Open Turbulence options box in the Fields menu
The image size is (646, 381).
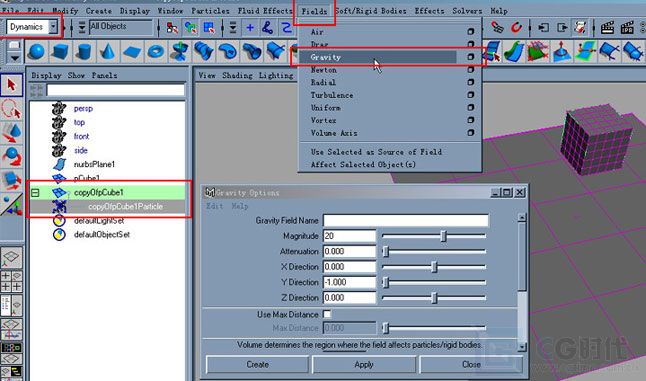tap(470, 95)
